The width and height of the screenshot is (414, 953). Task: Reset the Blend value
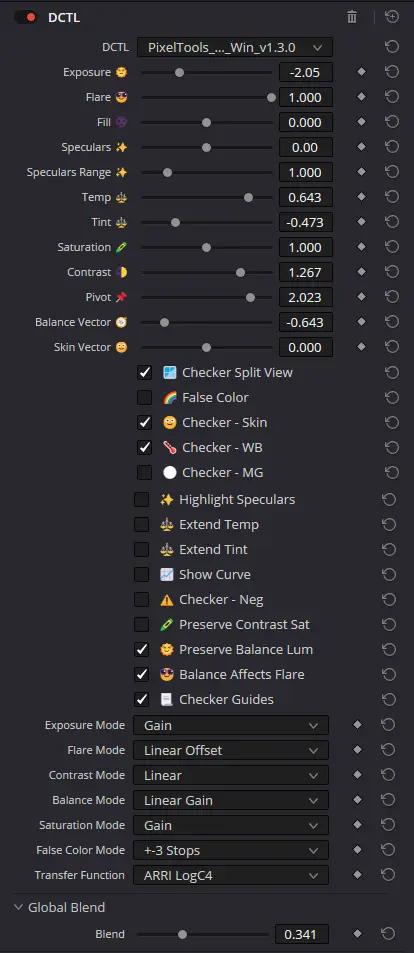388,934
